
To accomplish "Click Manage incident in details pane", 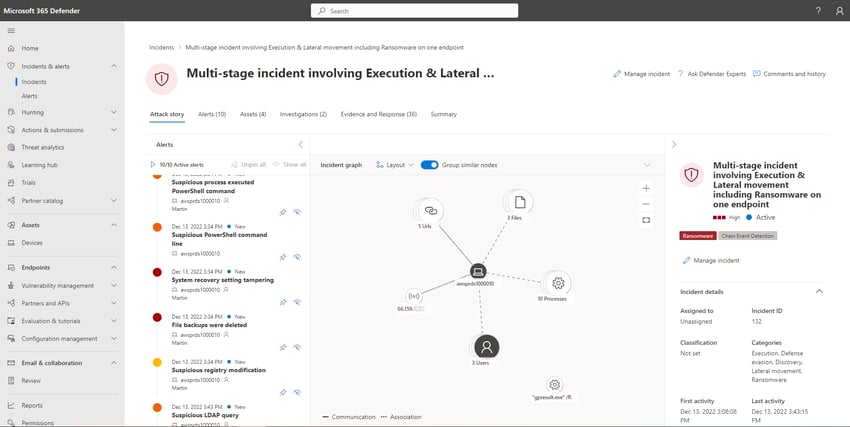I will [711, 261].
